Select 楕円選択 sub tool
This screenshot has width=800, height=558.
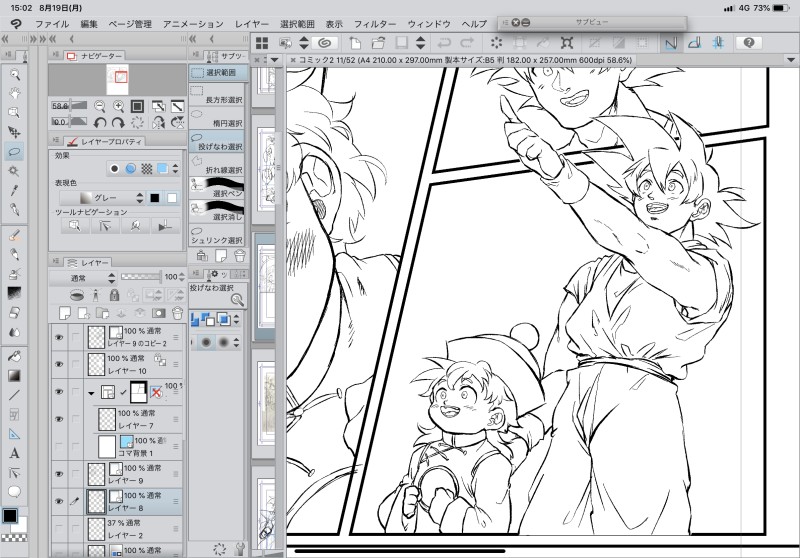point(217,118)
